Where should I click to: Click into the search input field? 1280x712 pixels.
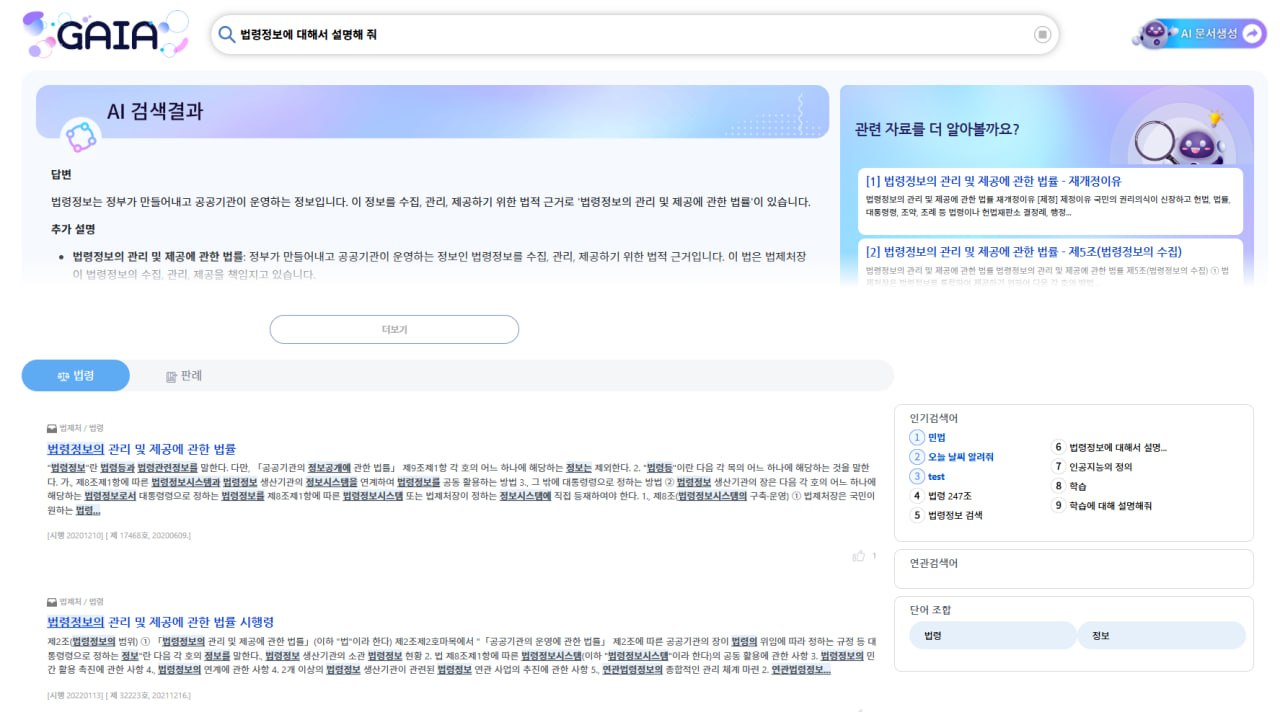(630, 35)
